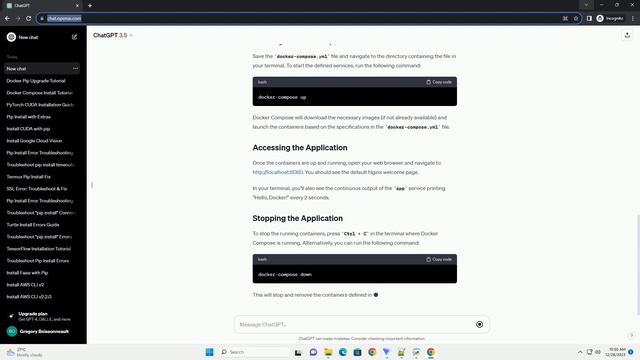The image size is (640, 360).
Task: Select the ChatGPT browser tab
Action: (42, 6)
